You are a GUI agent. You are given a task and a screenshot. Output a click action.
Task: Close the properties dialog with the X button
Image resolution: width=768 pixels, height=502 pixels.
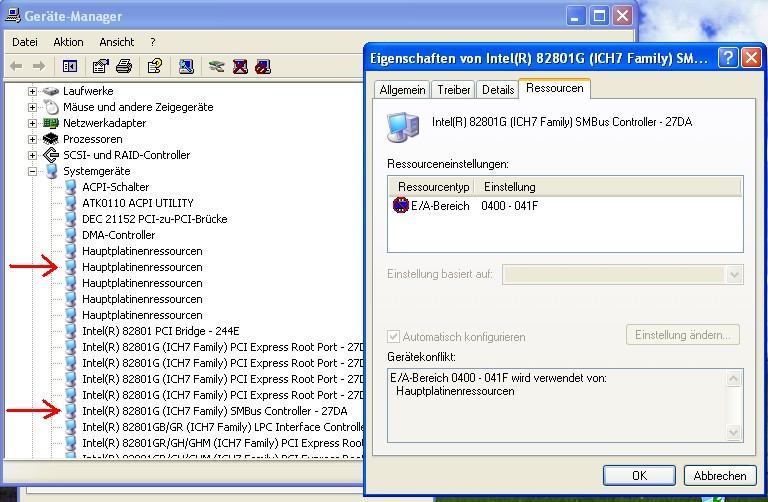tap(751, 58)
